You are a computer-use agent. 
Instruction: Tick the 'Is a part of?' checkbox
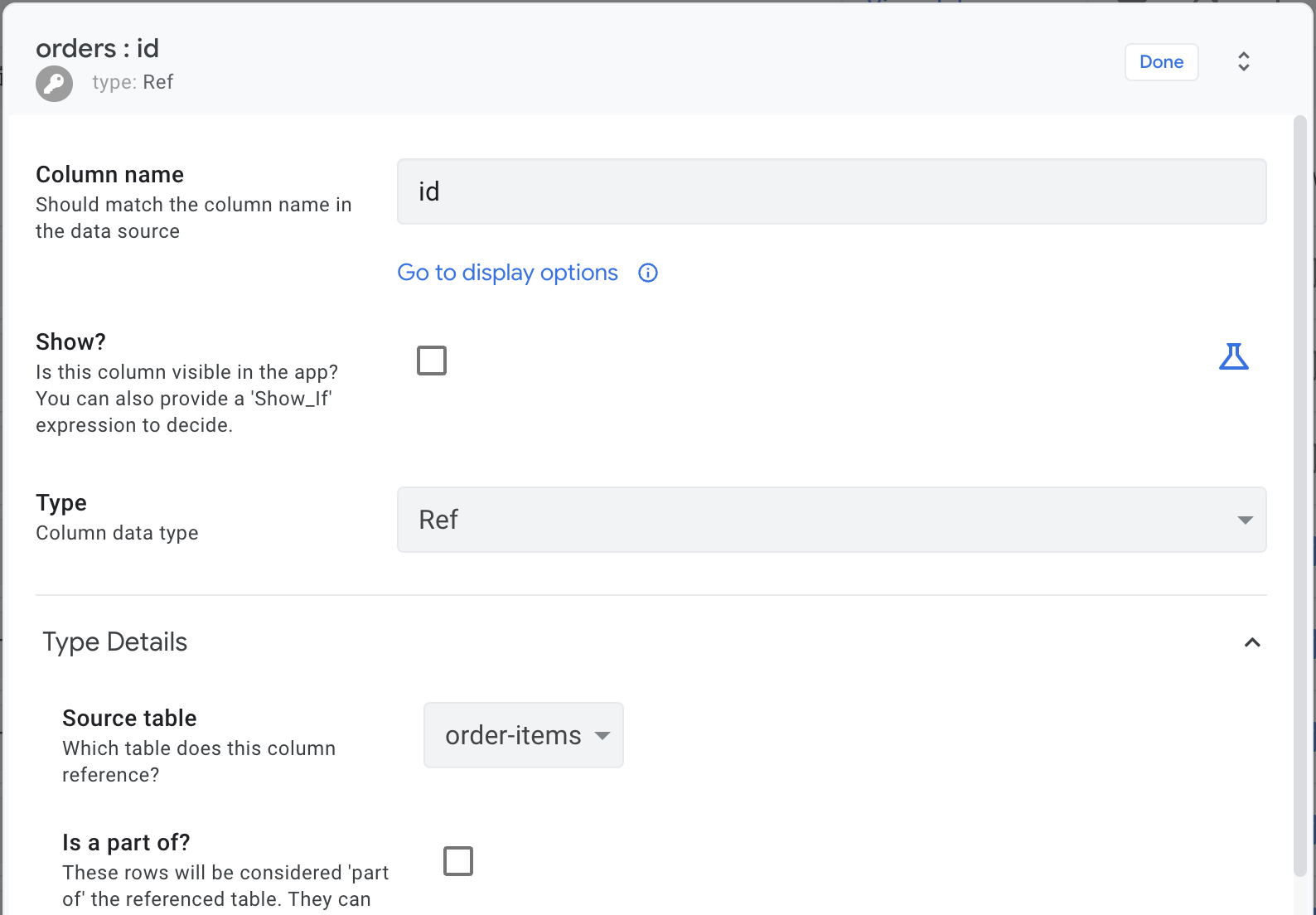click(458, 861)
